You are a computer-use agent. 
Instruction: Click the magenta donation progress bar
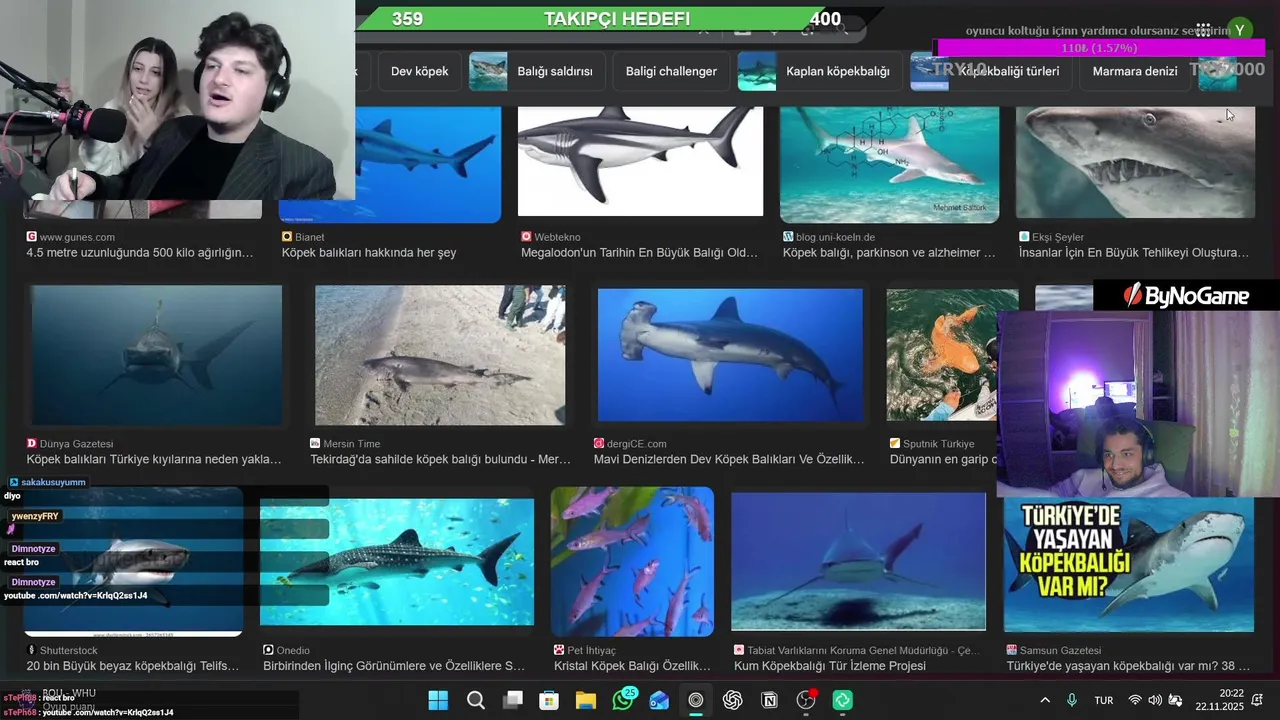1100,48
